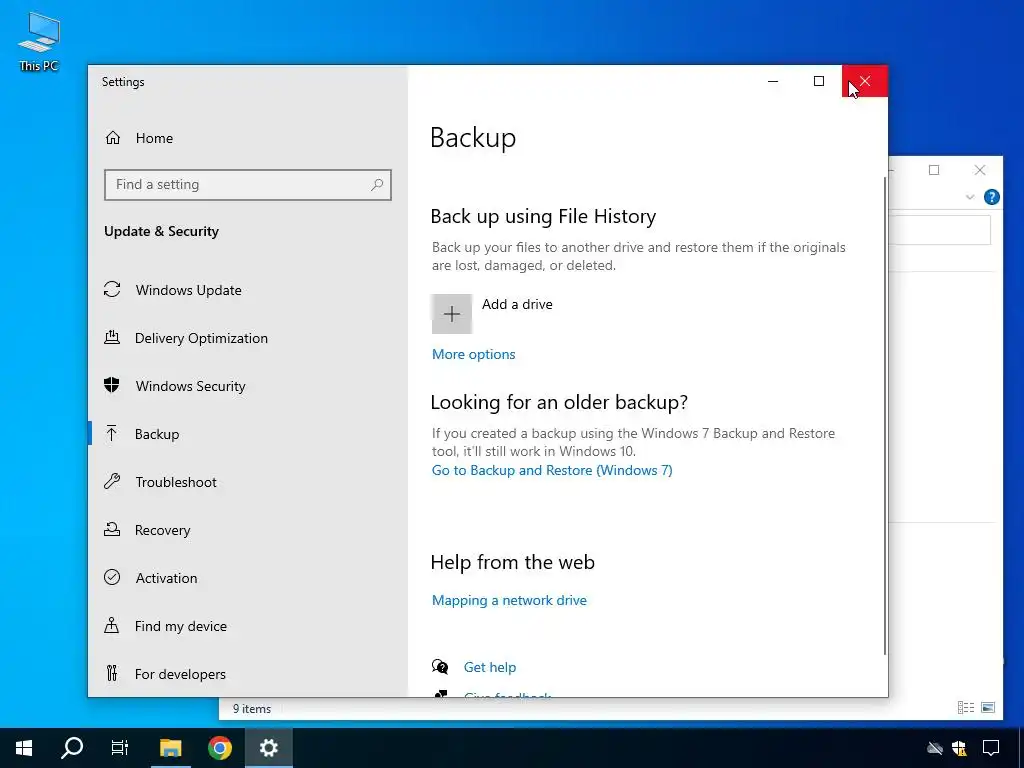Screen dimensions: 1024x768
Task: Close the File Explorer window behind Settings
Action: (980, 170)
